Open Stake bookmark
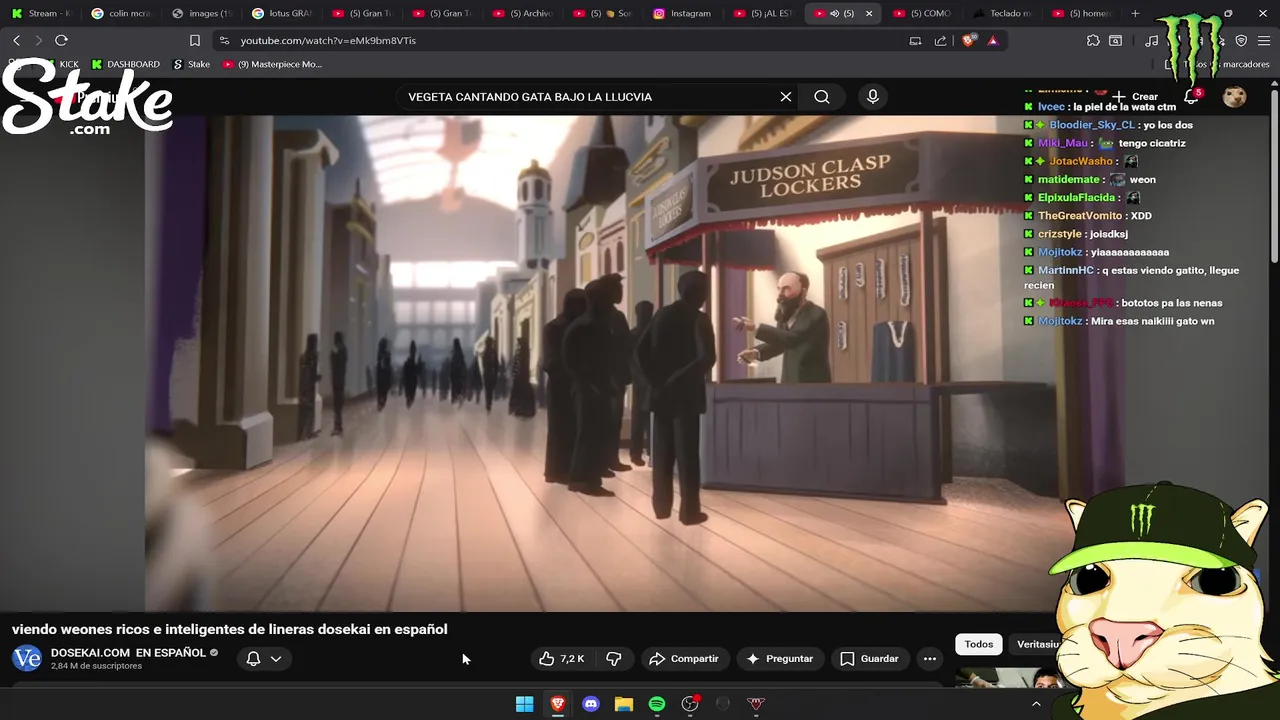The height and width of the screenshot is (720, 1280). coord(191,64)
